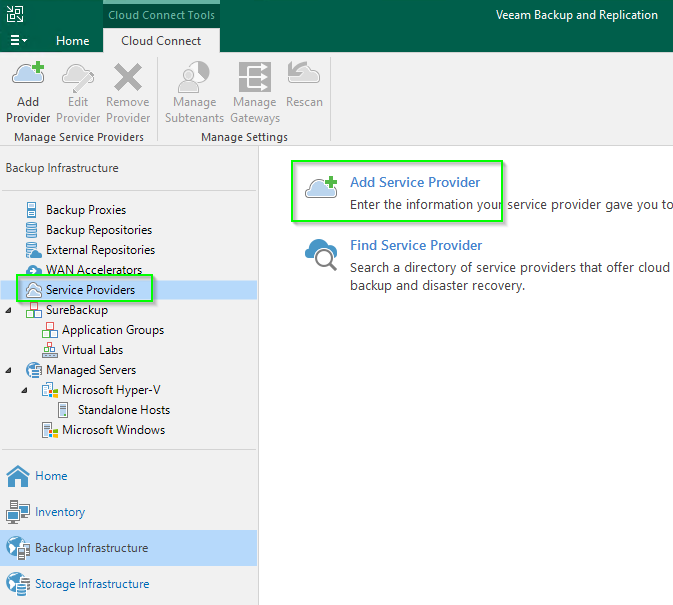Click the Remove Provider X icon

click(x=128, y=77)
